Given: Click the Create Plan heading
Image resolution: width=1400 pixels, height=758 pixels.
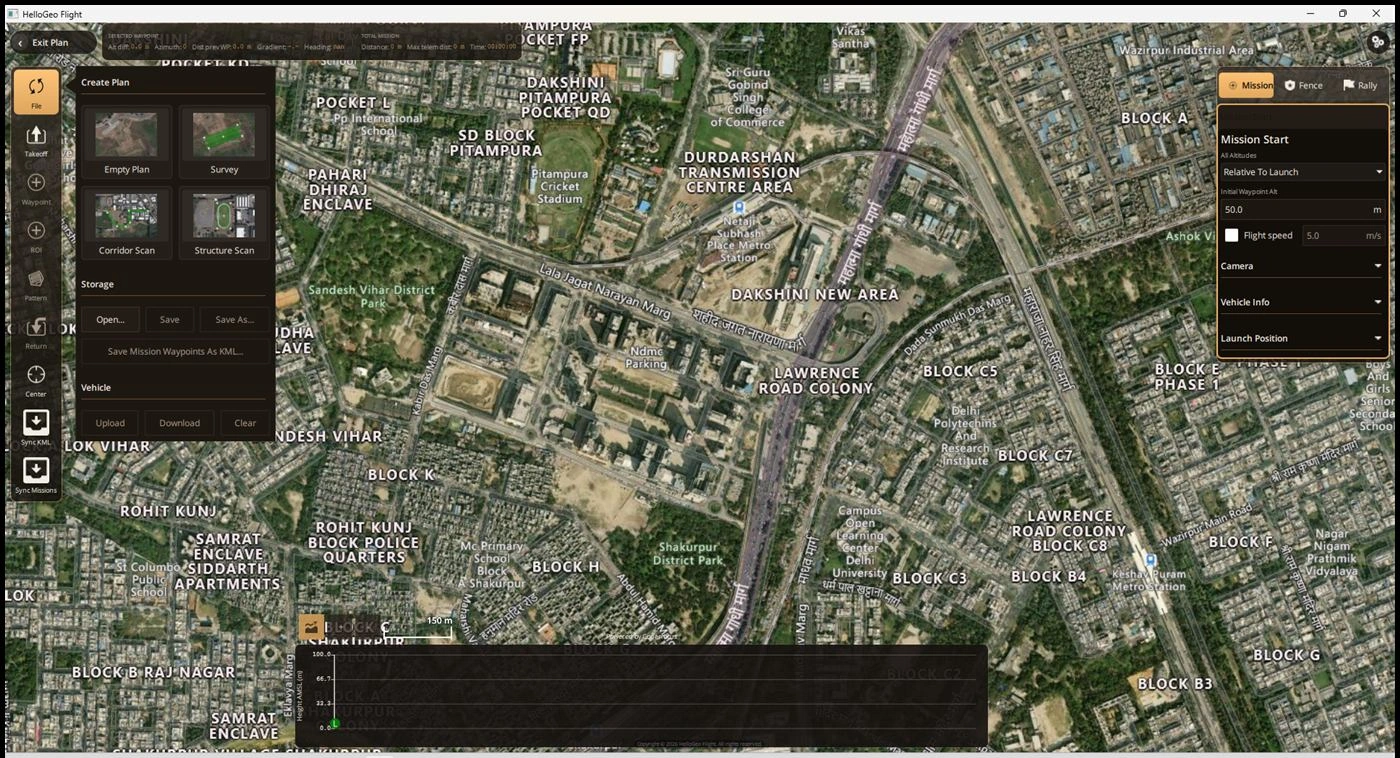Looking at the screenshot, I should tap(105, 83).
